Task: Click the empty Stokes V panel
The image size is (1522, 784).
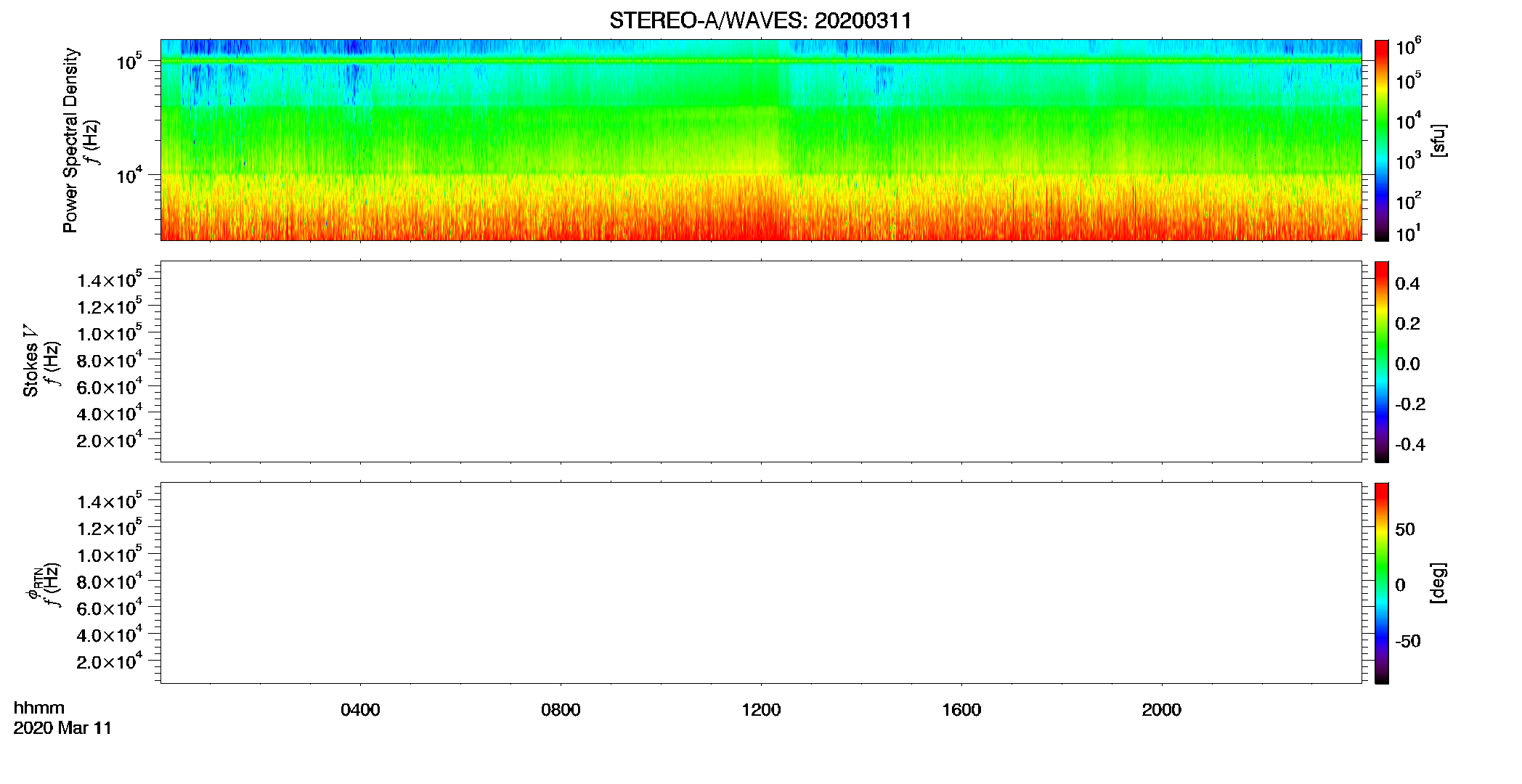Action: tap(761, 362)
